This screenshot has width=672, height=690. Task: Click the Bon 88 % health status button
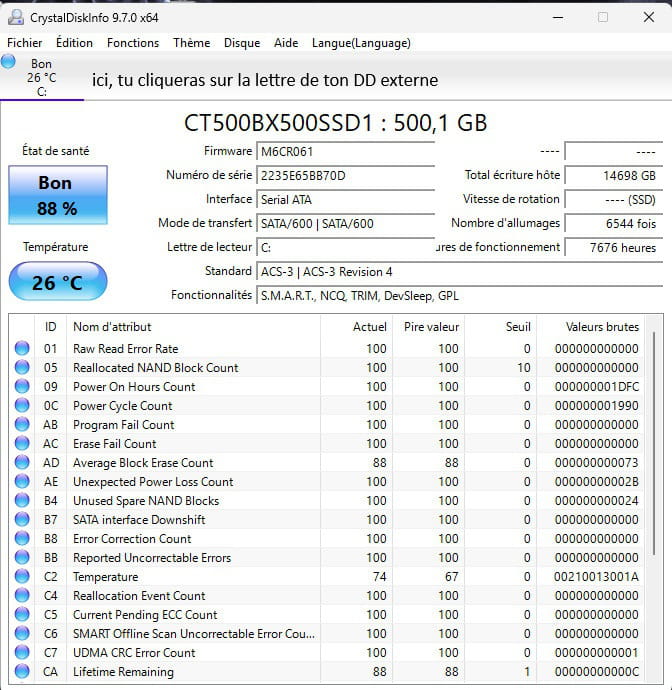click(x=58, y=195)
